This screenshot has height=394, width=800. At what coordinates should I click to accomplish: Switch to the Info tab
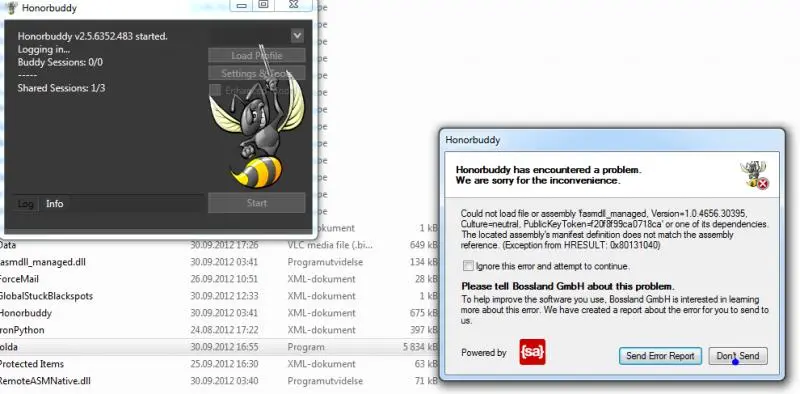[55, 204]
